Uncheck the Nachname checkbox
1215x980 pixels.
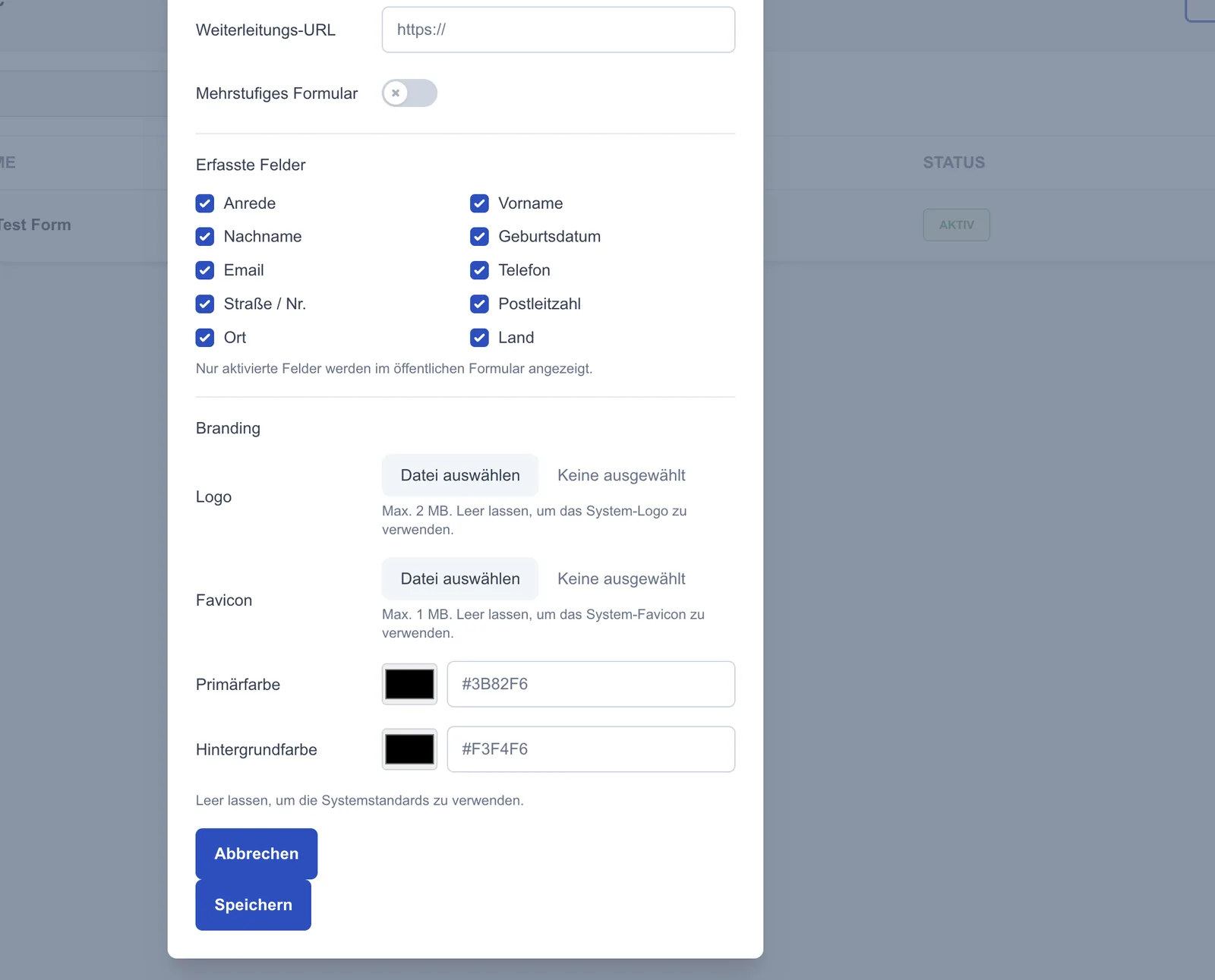point(205,237)
